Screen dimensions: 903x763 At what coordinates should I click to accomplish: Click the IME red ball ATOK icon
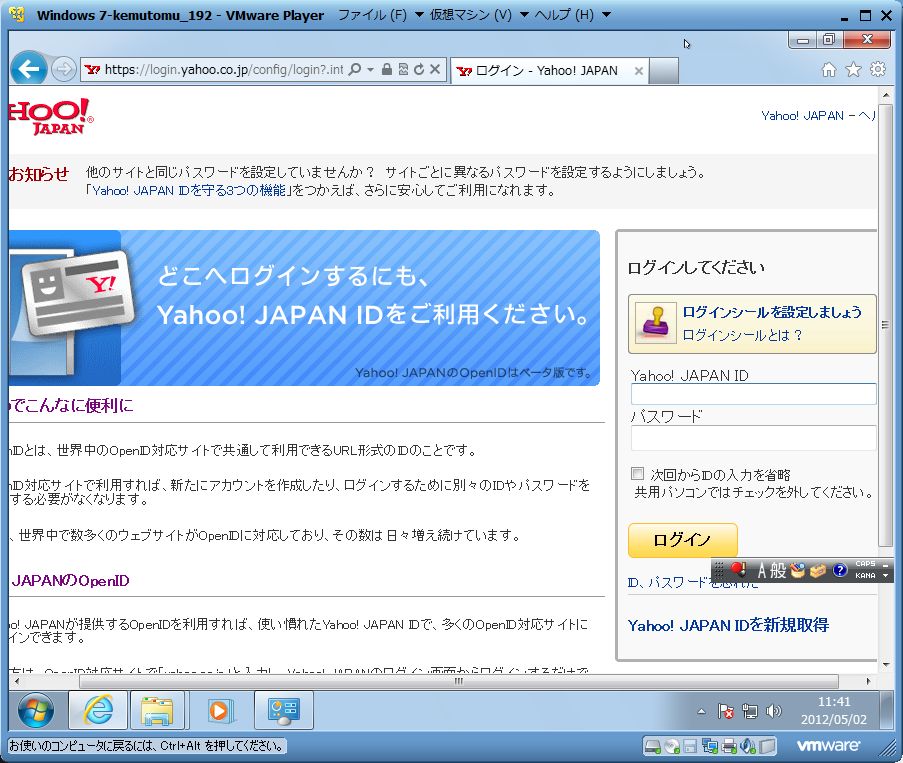738,570
